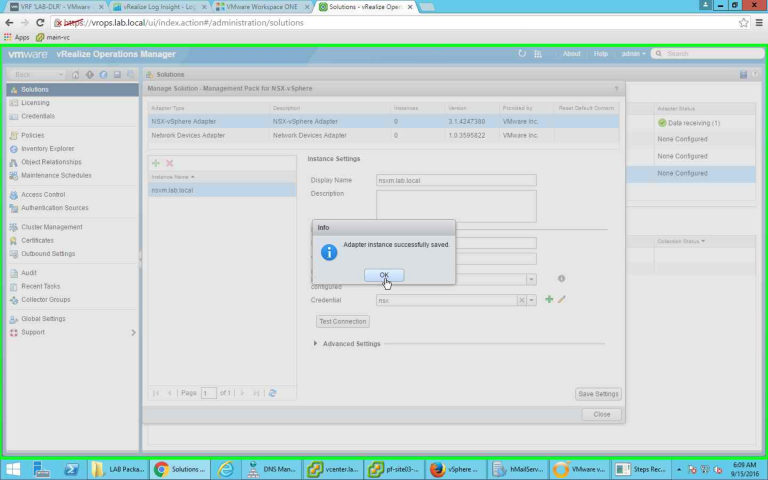
Task: Open the Apps bookmarks shortcut
Action: click(x=17, y=37)
